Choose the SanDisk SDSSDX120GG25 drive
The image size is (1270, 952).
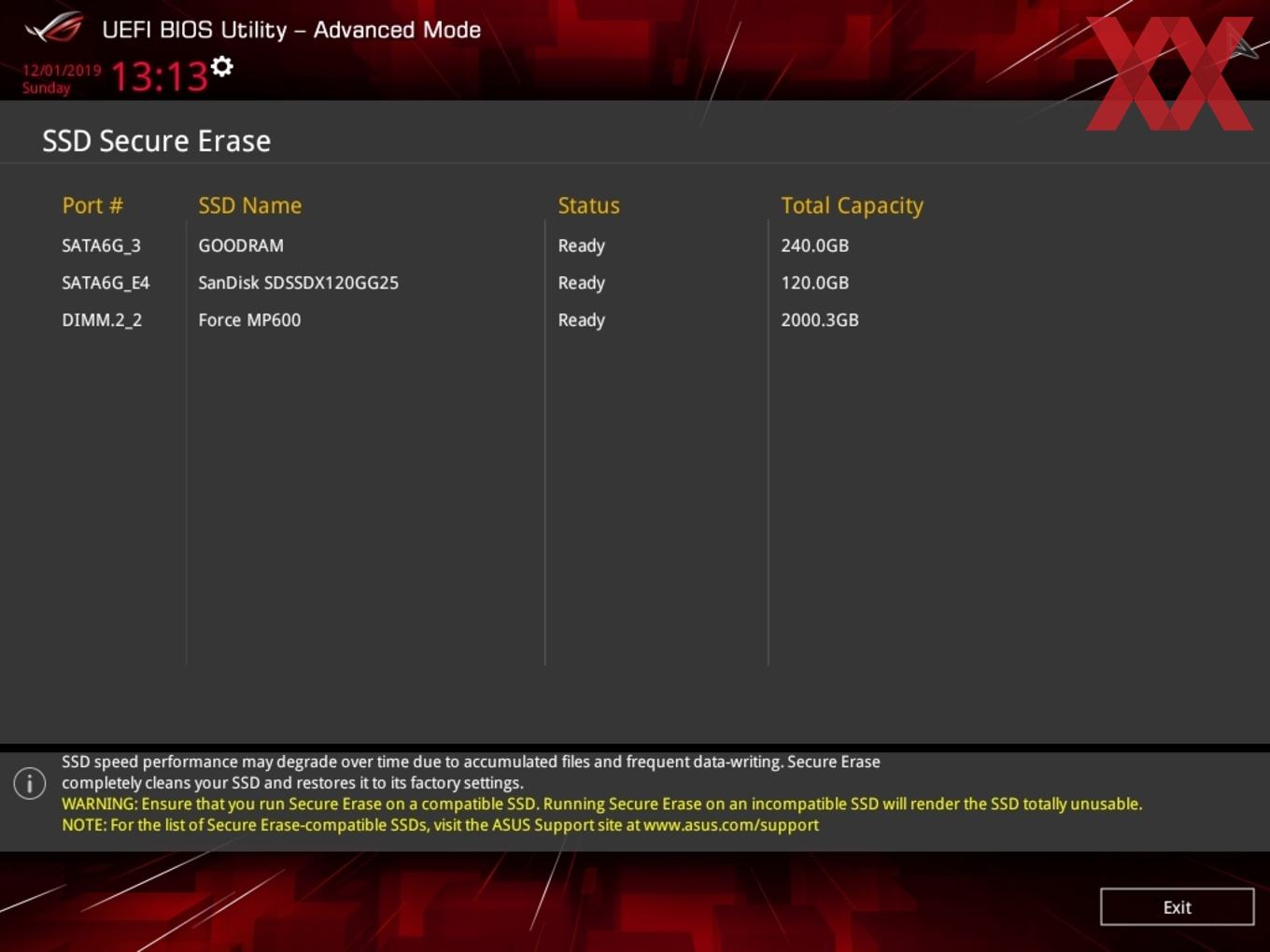click(298, 283)
